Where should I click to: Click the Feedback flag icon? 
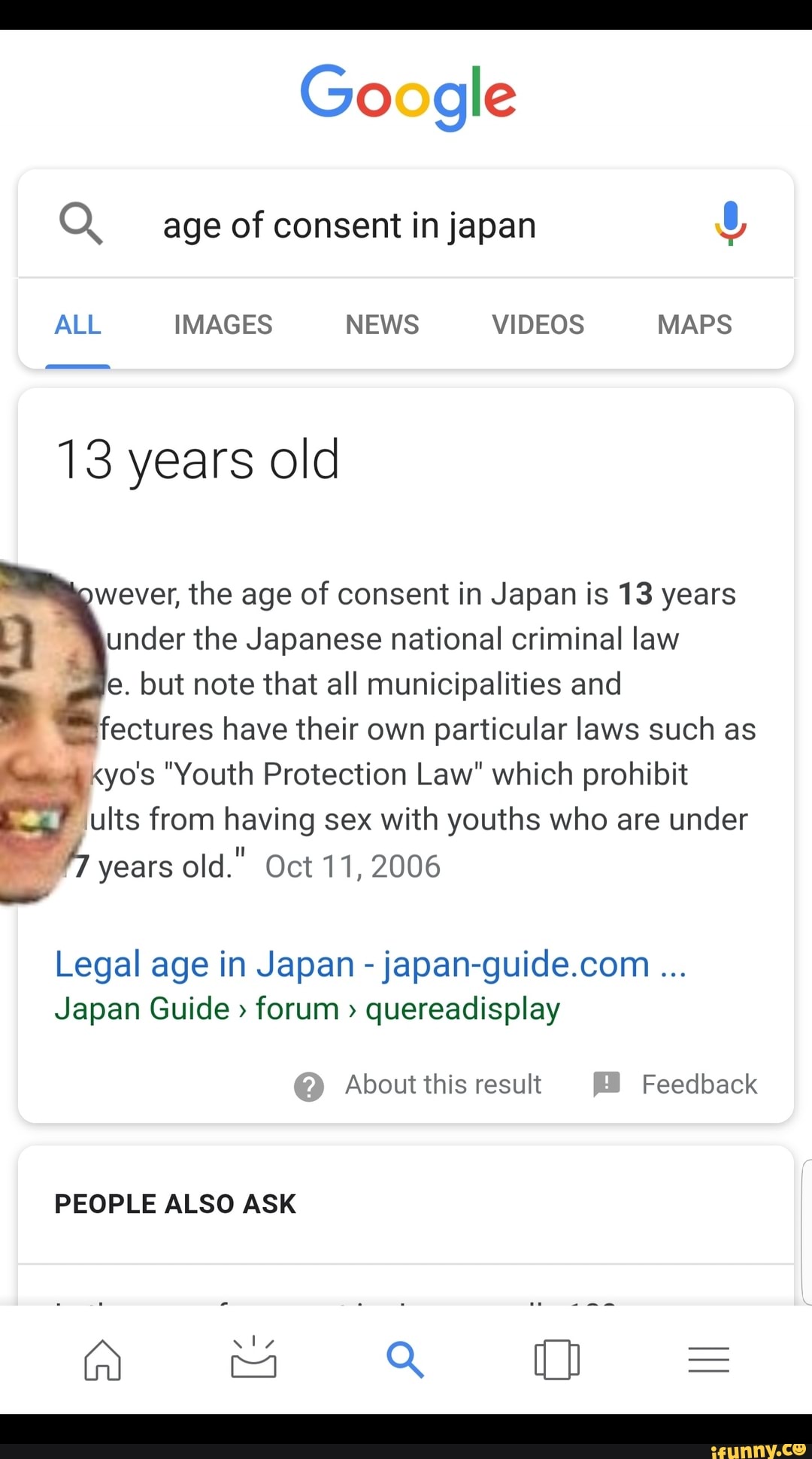607,1084
